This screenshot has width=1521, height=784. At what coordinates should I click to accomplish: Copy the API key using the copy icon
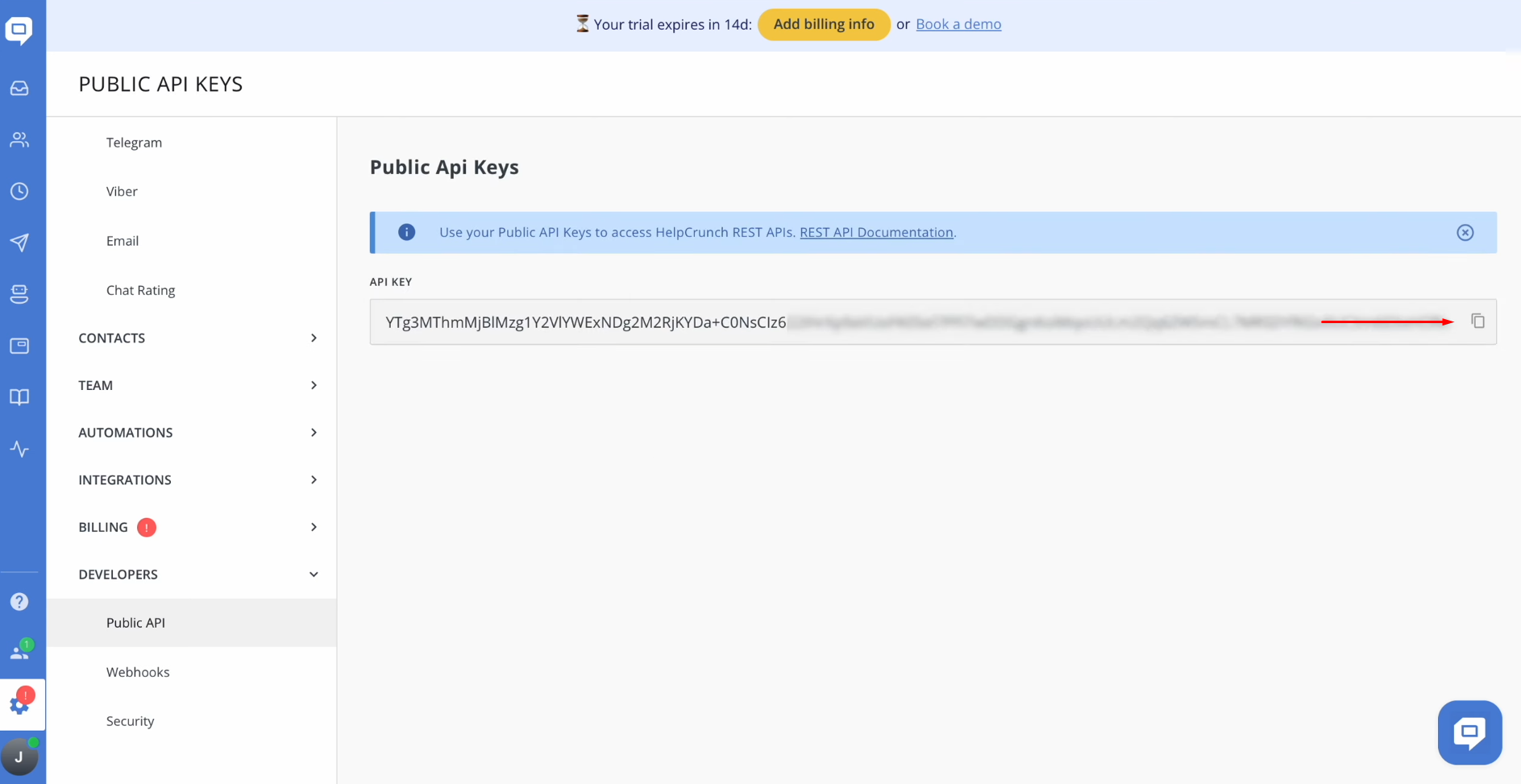coord(1479,321)
